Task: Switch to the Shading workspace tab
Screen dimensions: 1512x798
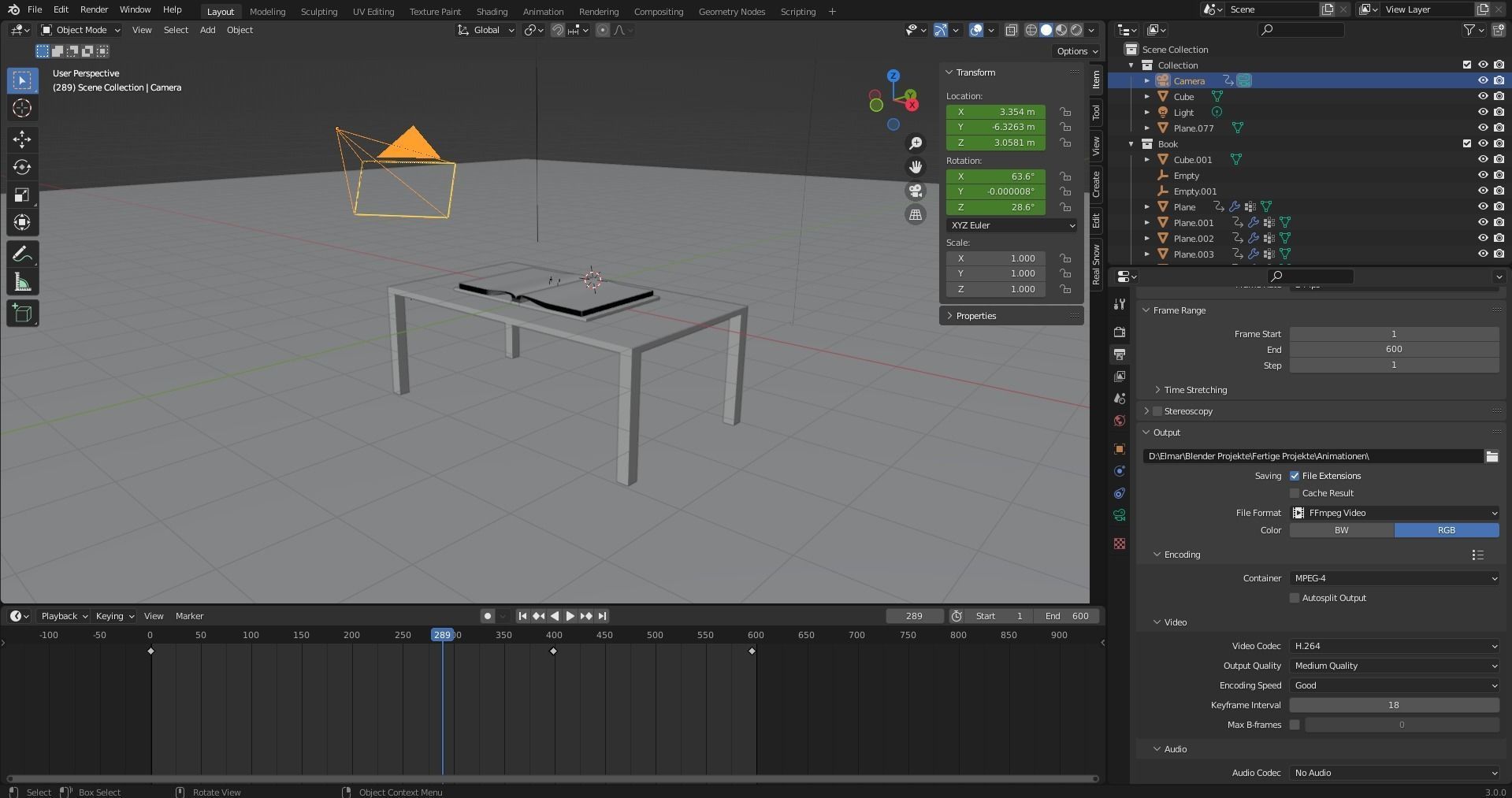Action: click(x=492, y=12)
